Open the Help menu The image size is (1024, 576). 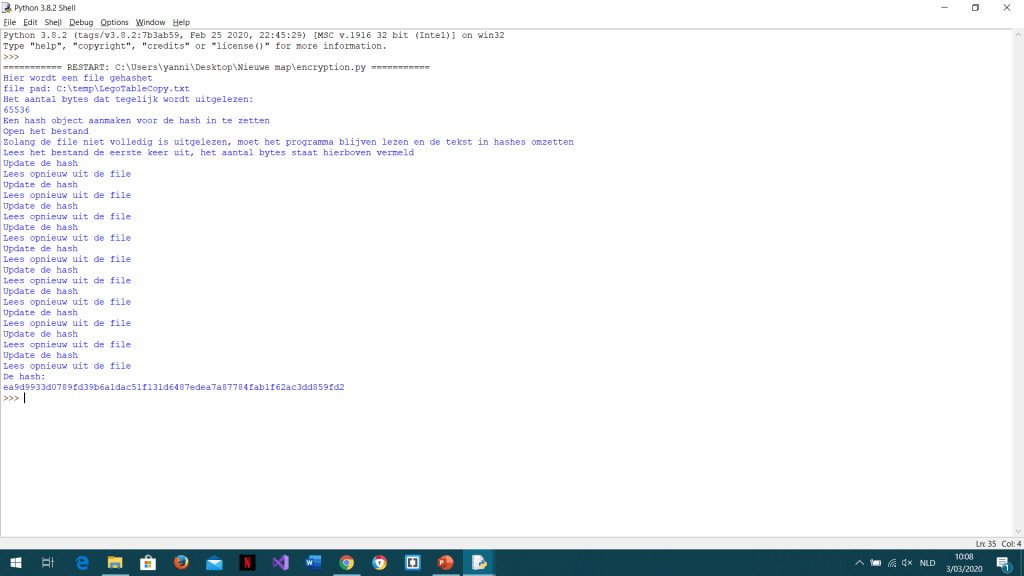[181, 22]
